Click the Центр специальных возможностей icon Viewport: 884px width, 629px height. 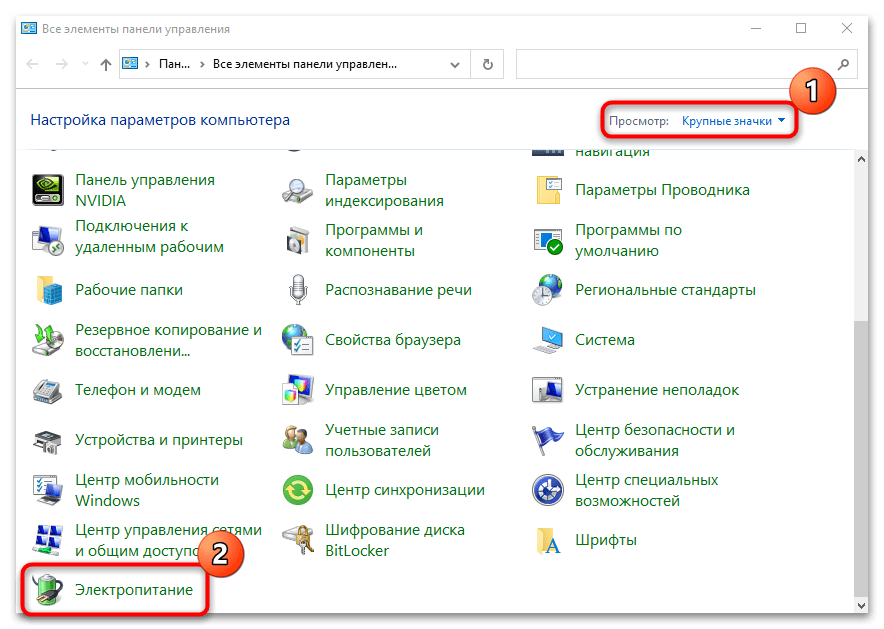tap(548, 490)
